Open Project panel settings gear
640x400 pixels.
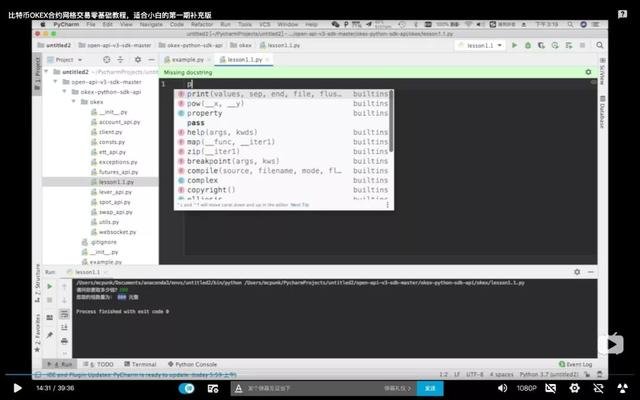138,60
